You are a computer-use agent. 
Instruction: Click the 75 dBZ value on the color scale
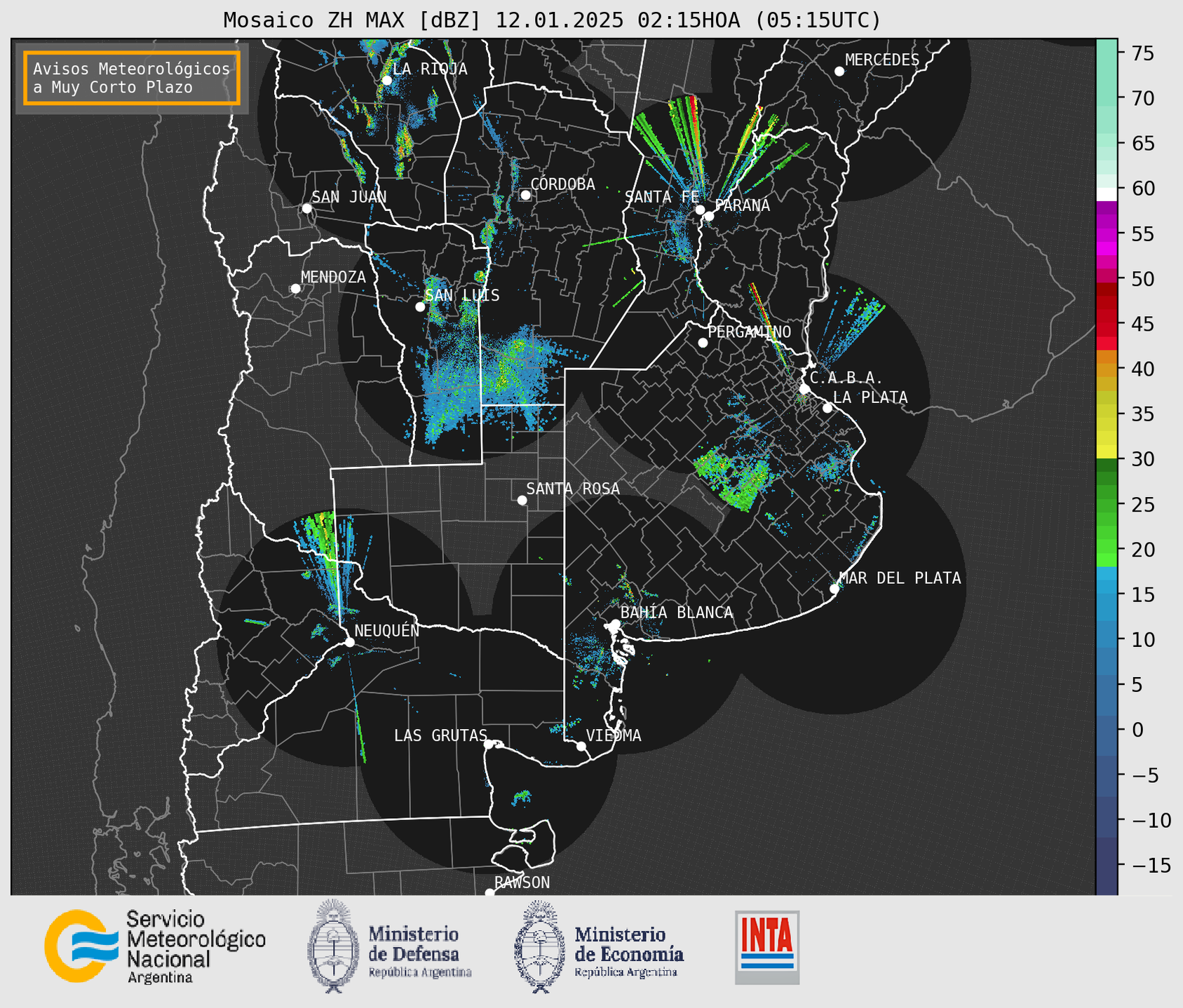click(x=1142, y=54)
